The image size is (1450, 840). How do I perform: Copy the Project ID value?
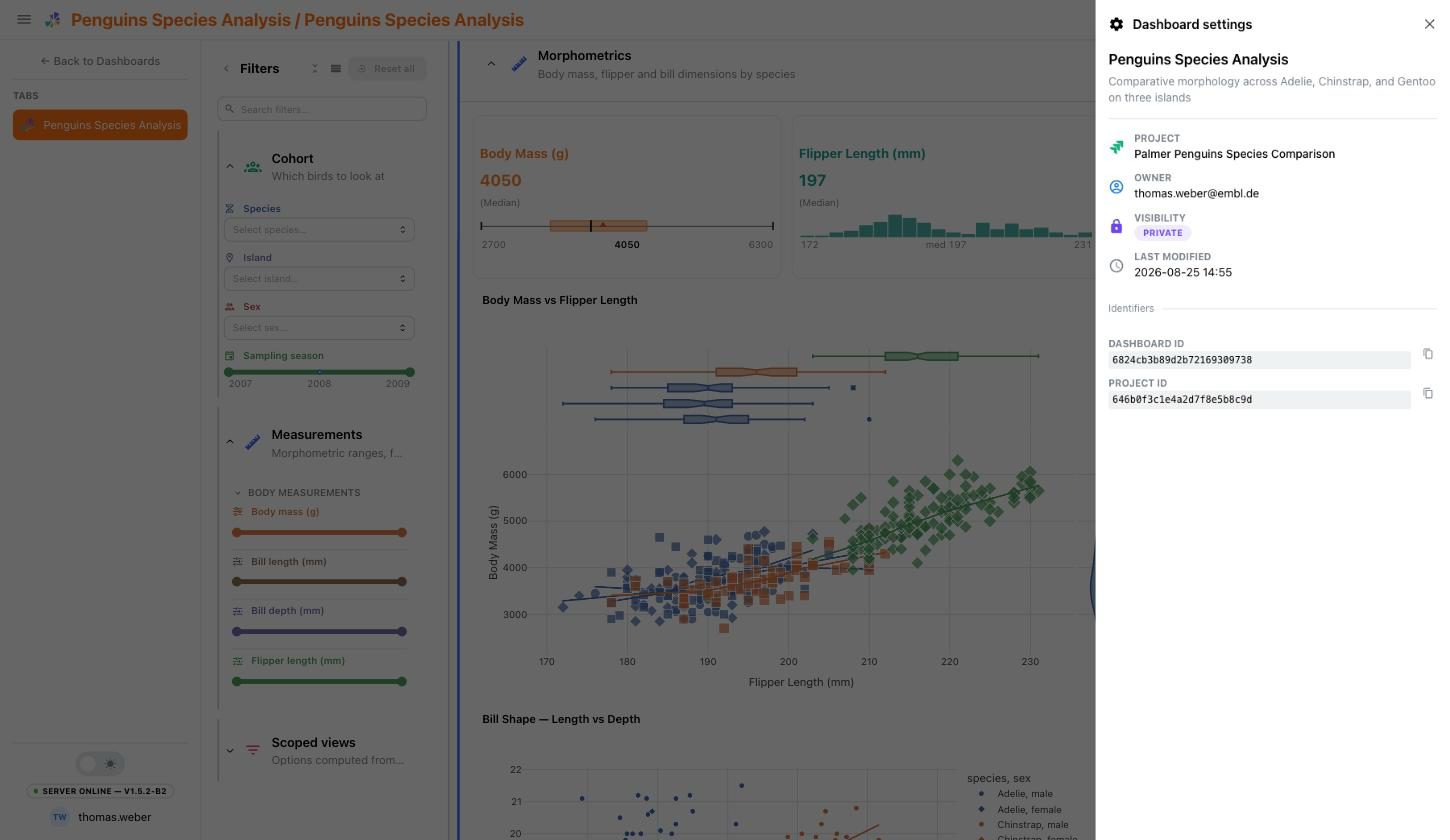(x=1428, y=394)
